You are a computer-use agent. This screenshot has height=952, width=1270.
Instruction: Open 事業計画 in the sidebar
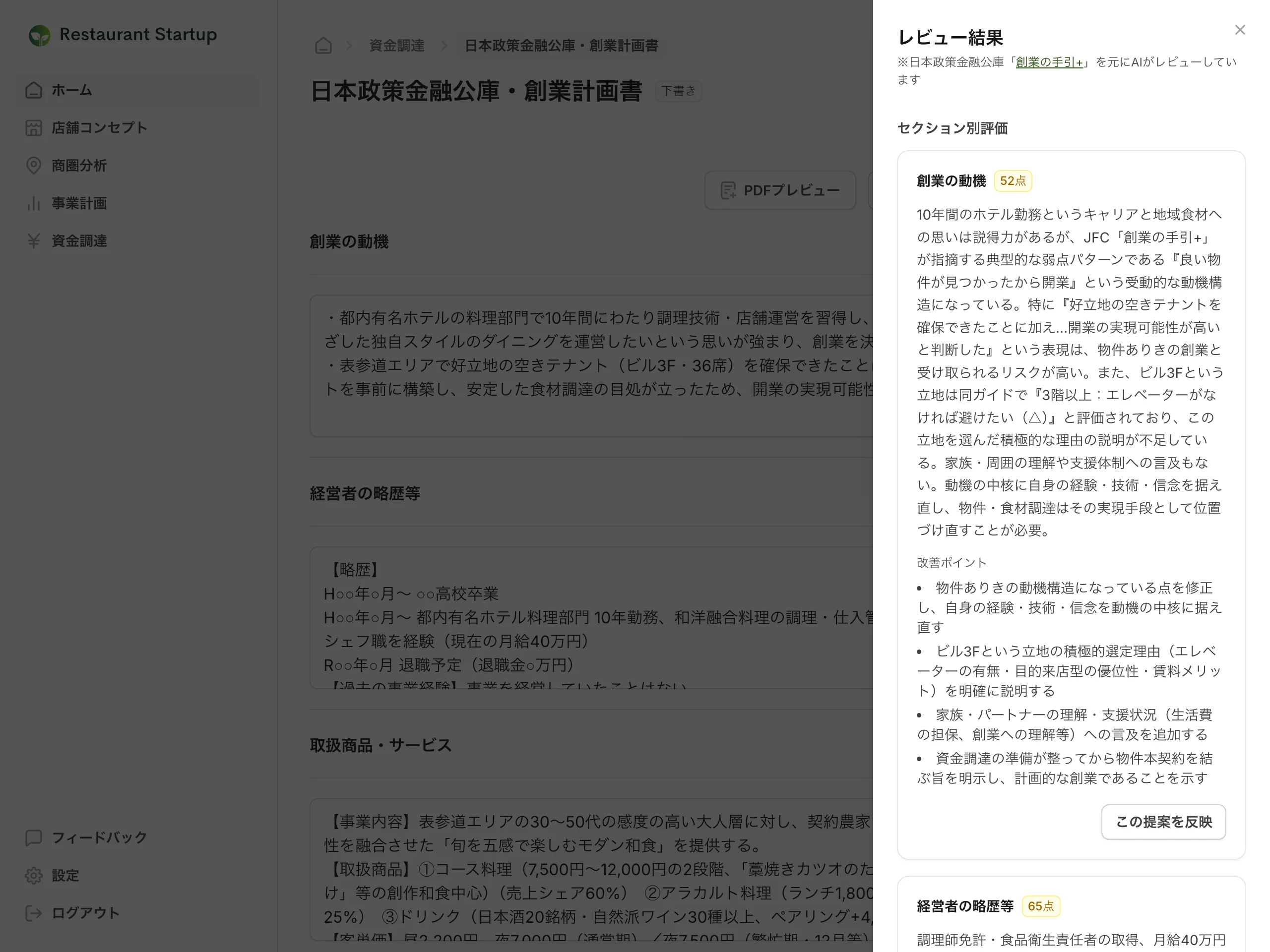[x=138, y=203]
